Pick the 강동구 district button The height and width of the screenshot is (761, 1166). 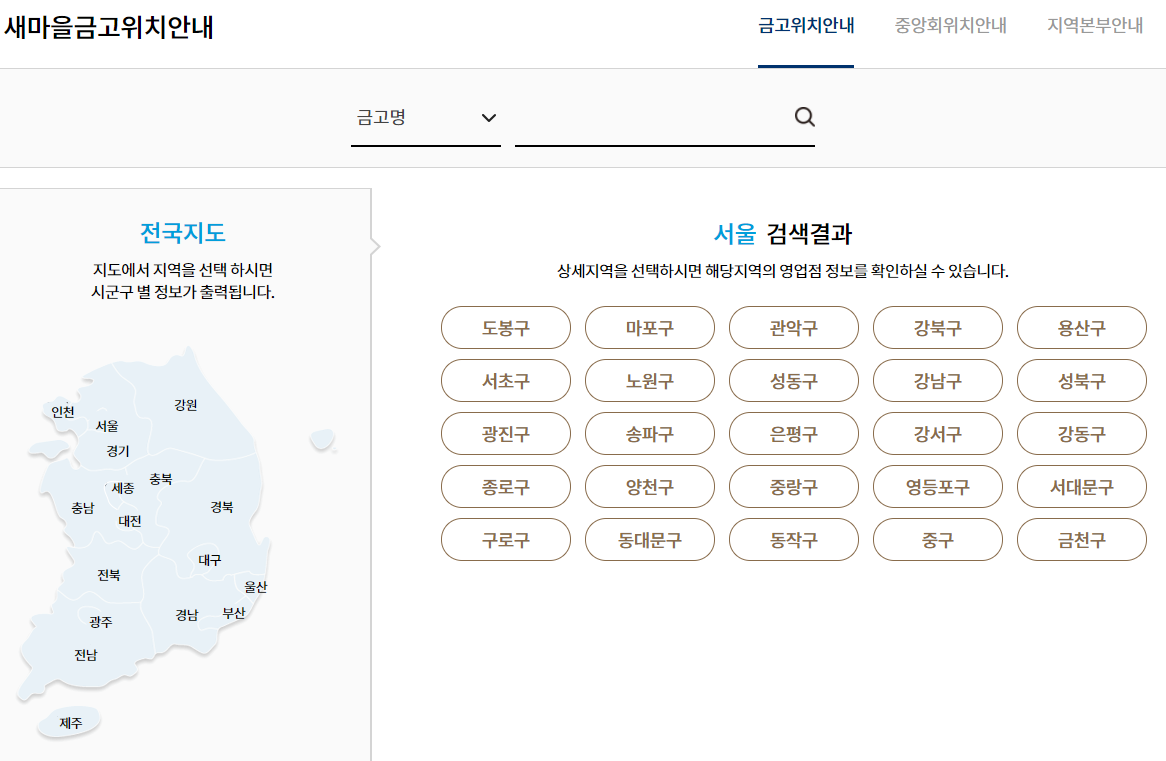coord(1082,434)
